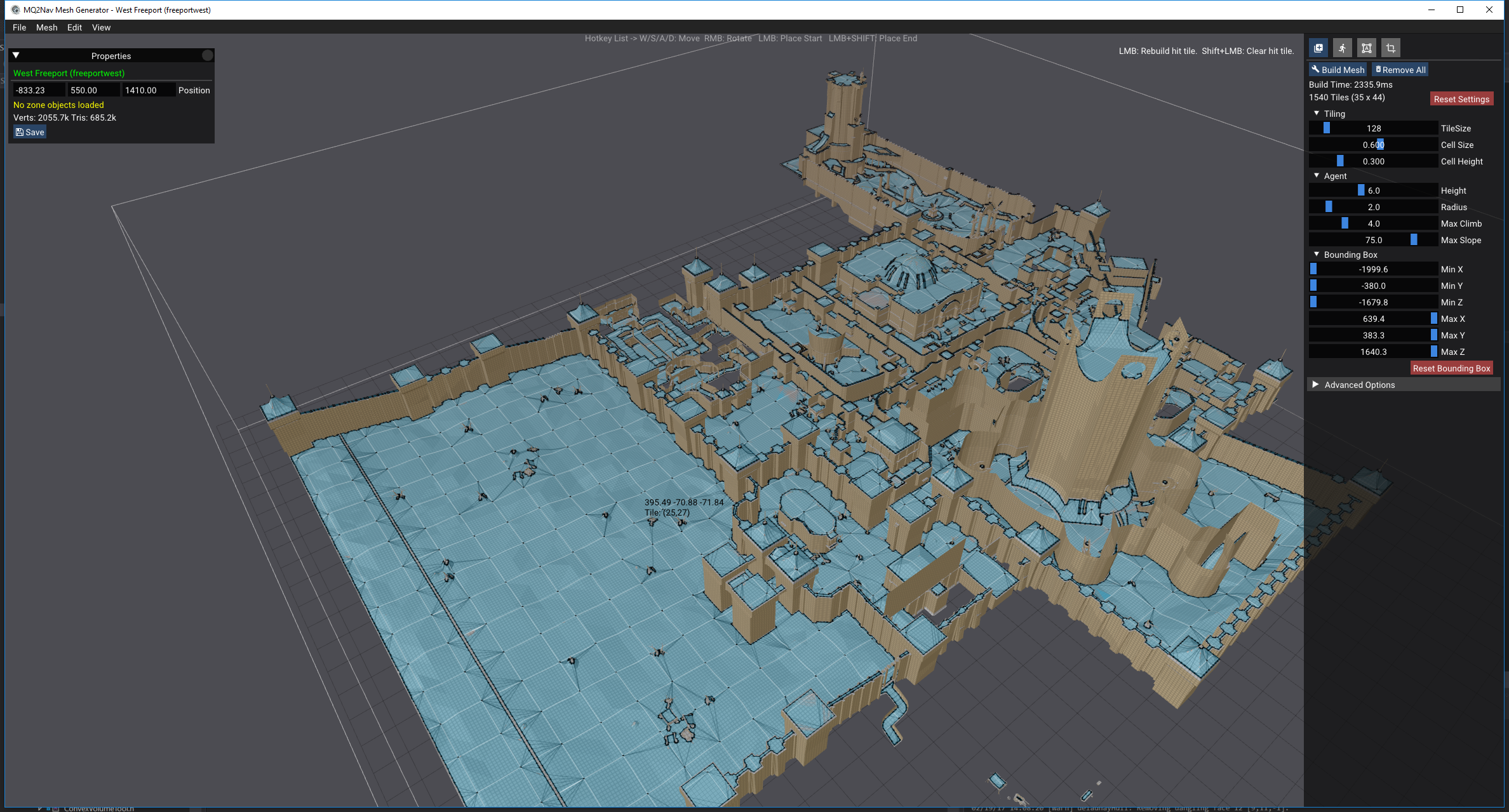Click the first Position field showing -833.23
Image resolution: width=1509 pixels, height=812 pixels.
(39, 90)
